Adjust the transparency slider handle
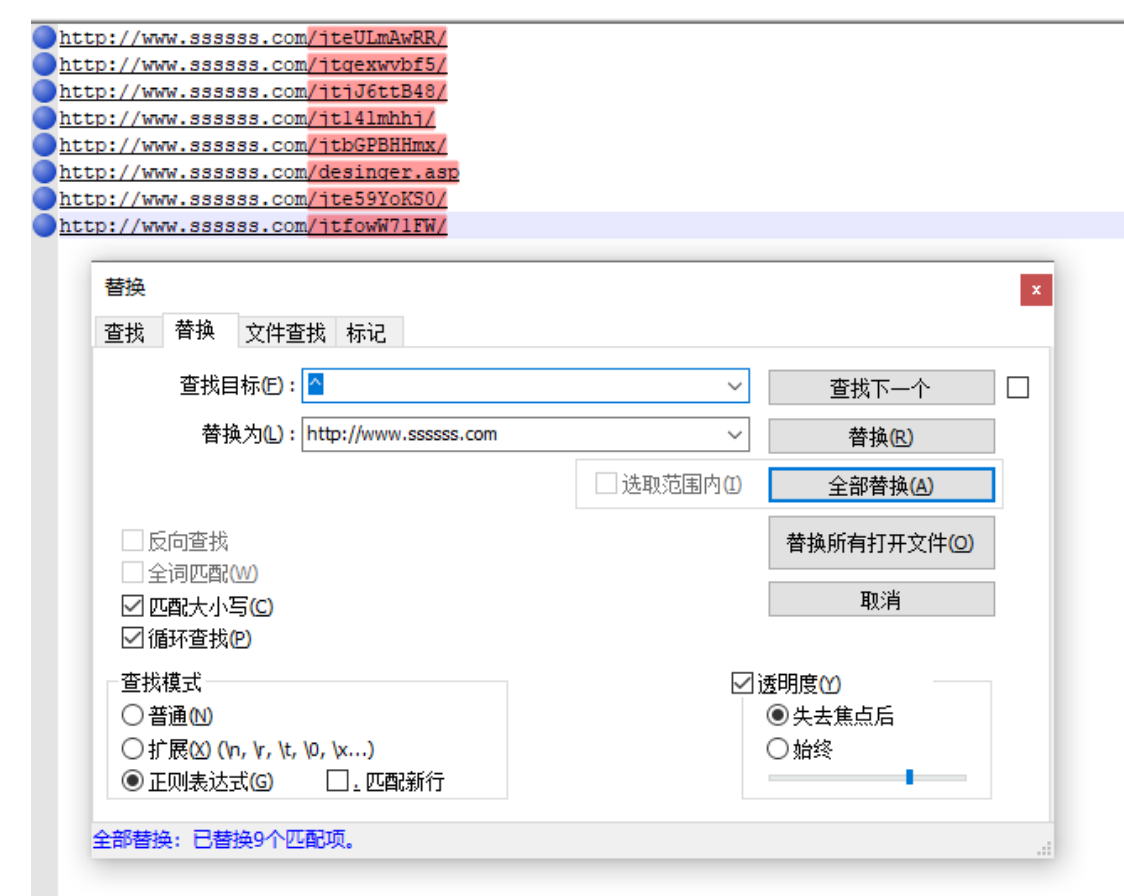 tap(910, 776)
